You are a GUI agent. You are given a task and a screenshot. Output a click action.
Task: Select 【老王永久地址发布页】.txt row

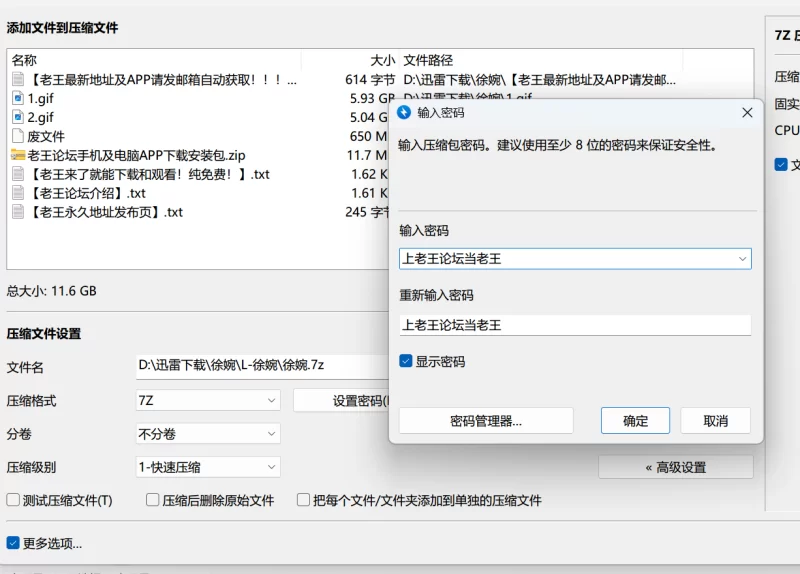pos(198,212)
